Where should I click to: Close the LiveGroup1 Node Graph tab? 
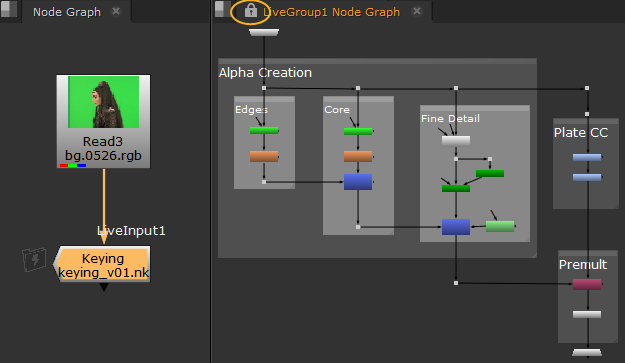pyautogui.click(x=417, y=11)
